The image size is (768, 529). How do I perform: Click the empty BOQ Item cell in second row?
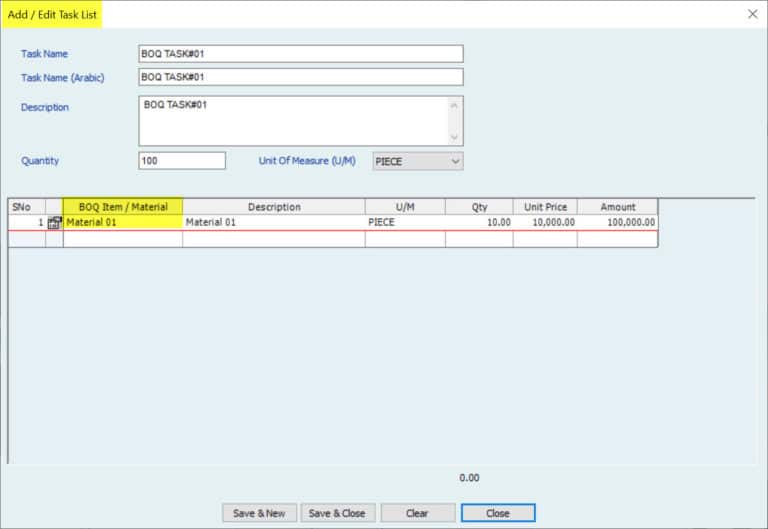click(x=122, y=240)
